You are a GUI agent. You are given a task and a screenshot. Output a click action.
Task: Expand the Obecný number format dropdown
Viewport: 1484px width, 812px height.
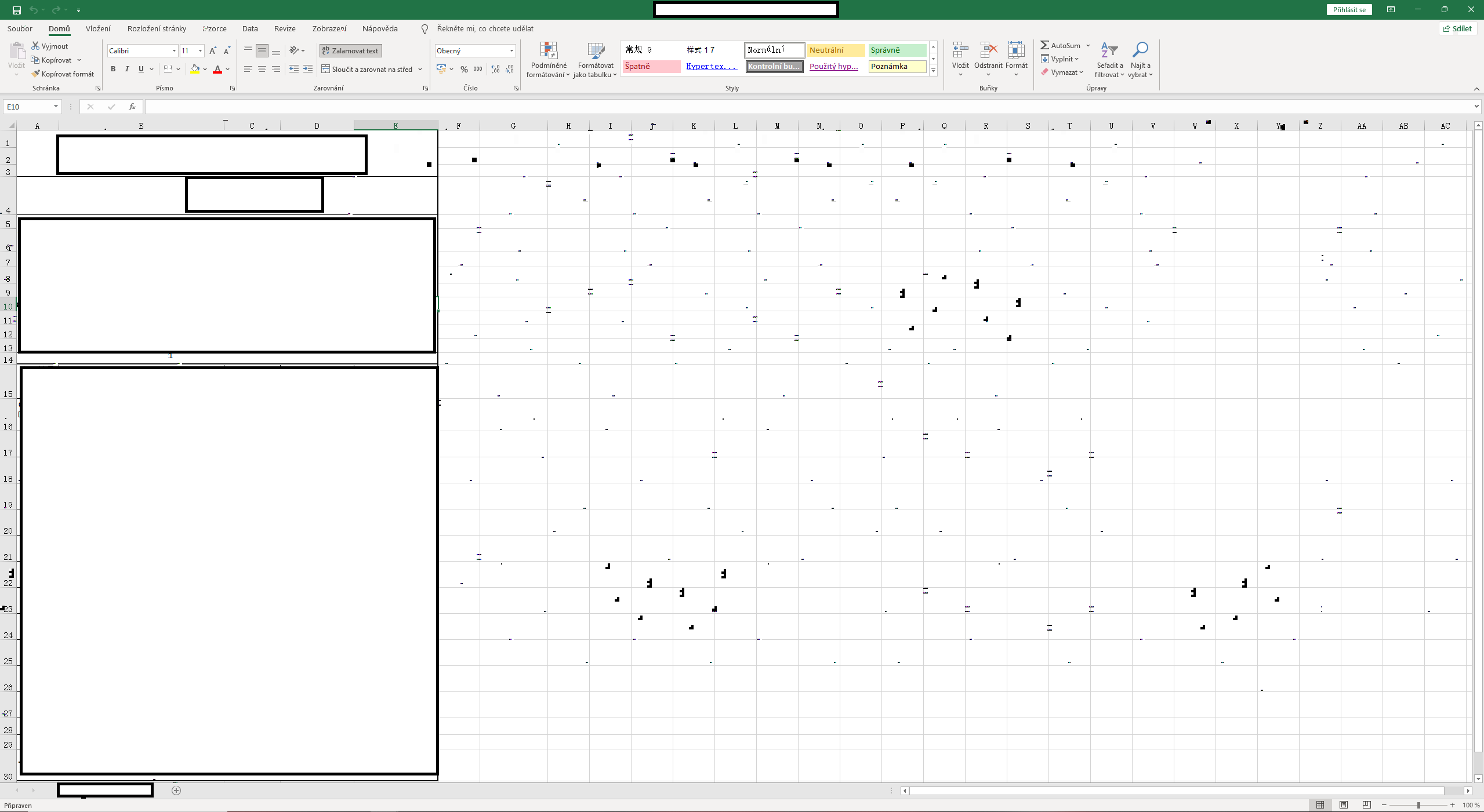(511, 51)
